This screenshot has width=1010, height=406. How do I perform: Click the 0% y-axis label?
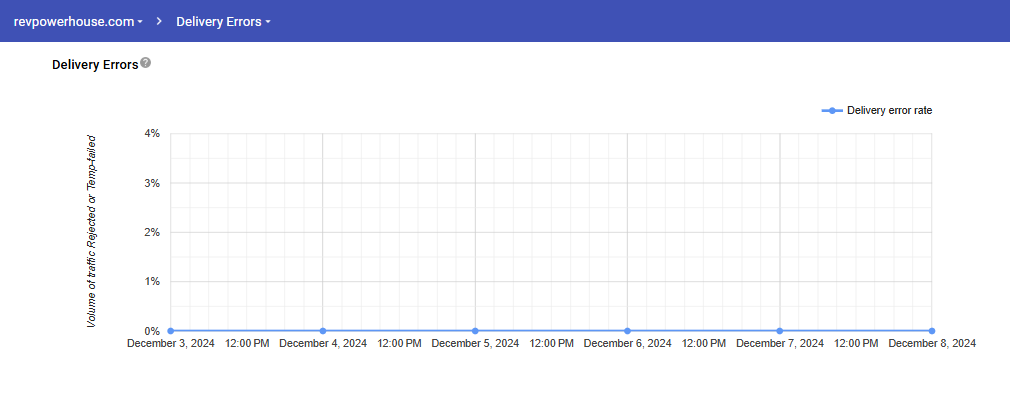pyautogui.click(x=152, y=331)
